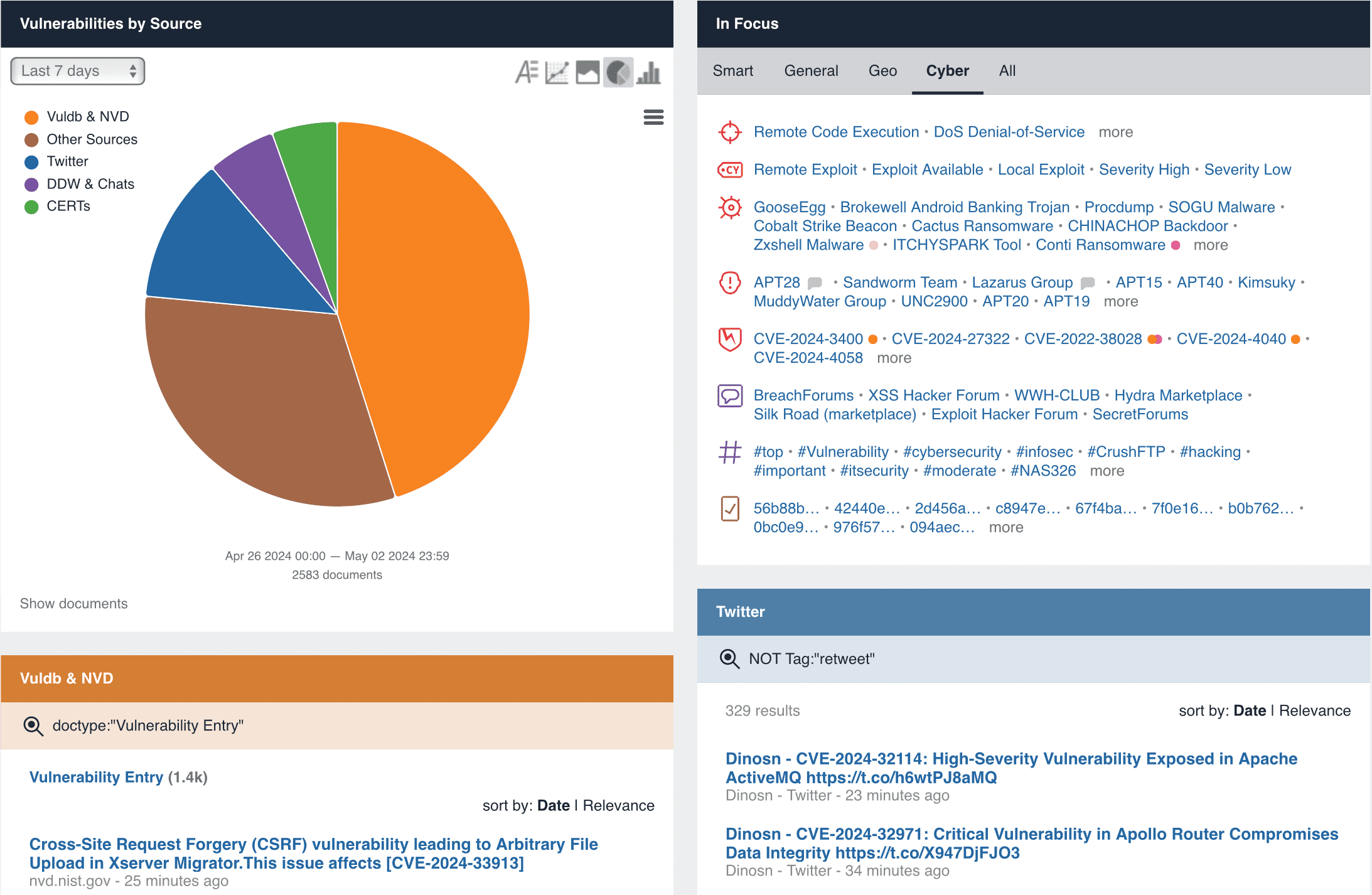1372x895 pixels.
Task: Click Show documents link
Action: coord(73,604)
